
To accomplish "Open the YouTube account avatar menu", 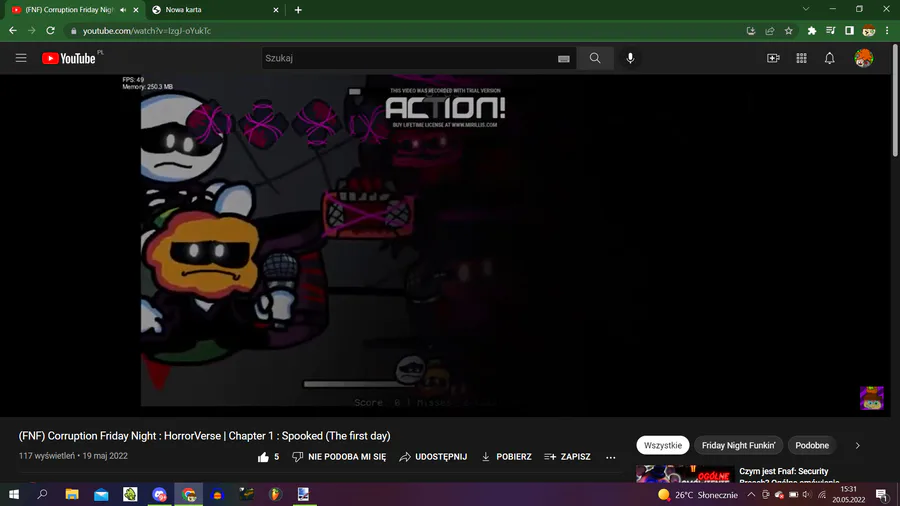I will (x=863, y=58).
